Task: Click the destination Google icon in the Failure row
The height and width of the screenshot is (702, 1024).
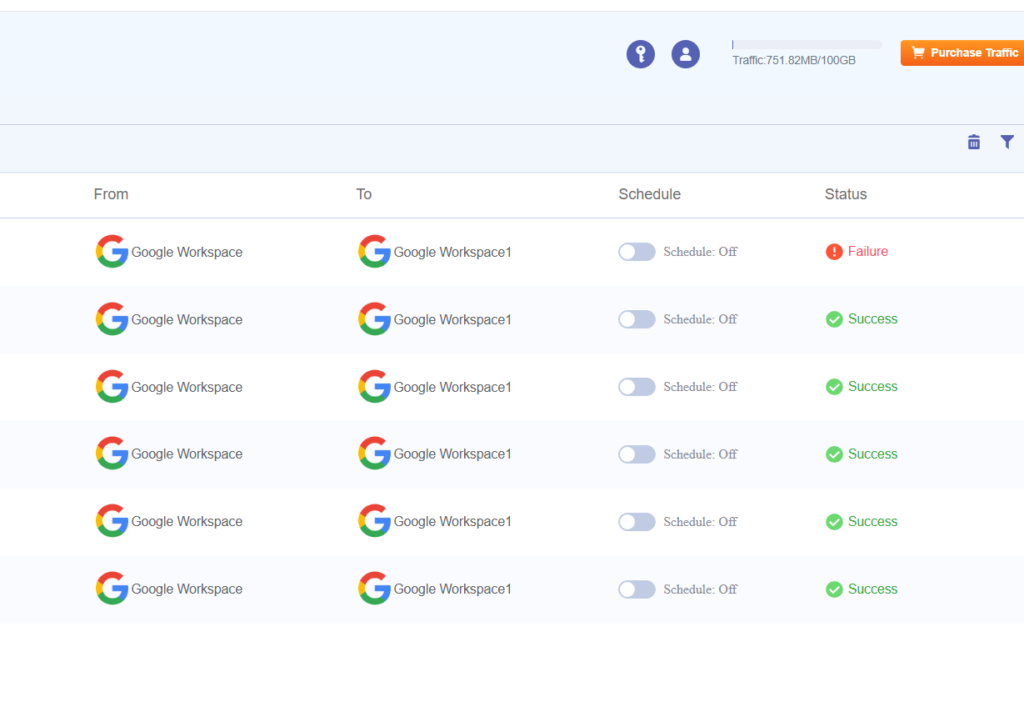Action: tap(374, 251)
